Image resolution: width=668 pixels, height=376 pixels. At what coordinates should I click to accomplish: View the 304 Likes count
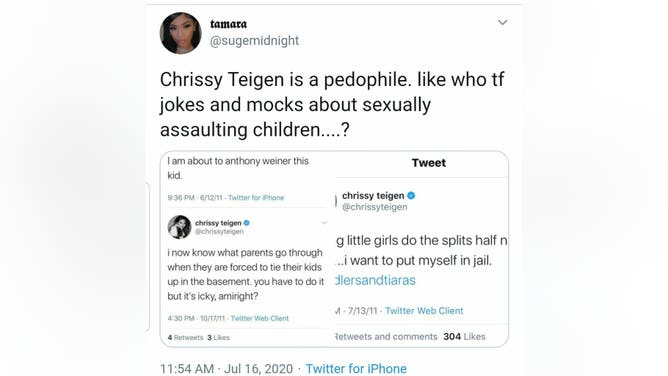coord(464,336)
